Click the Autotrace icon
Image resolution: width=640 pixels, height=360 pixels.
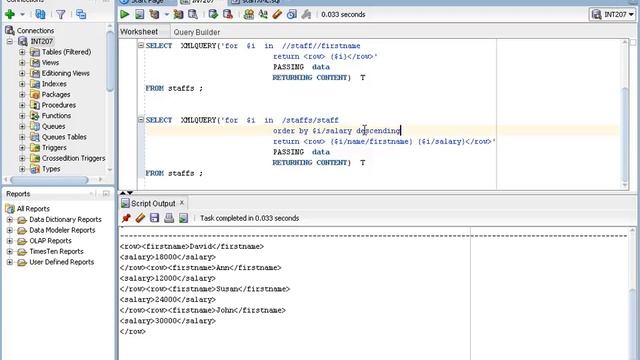(x=178, y=14)
